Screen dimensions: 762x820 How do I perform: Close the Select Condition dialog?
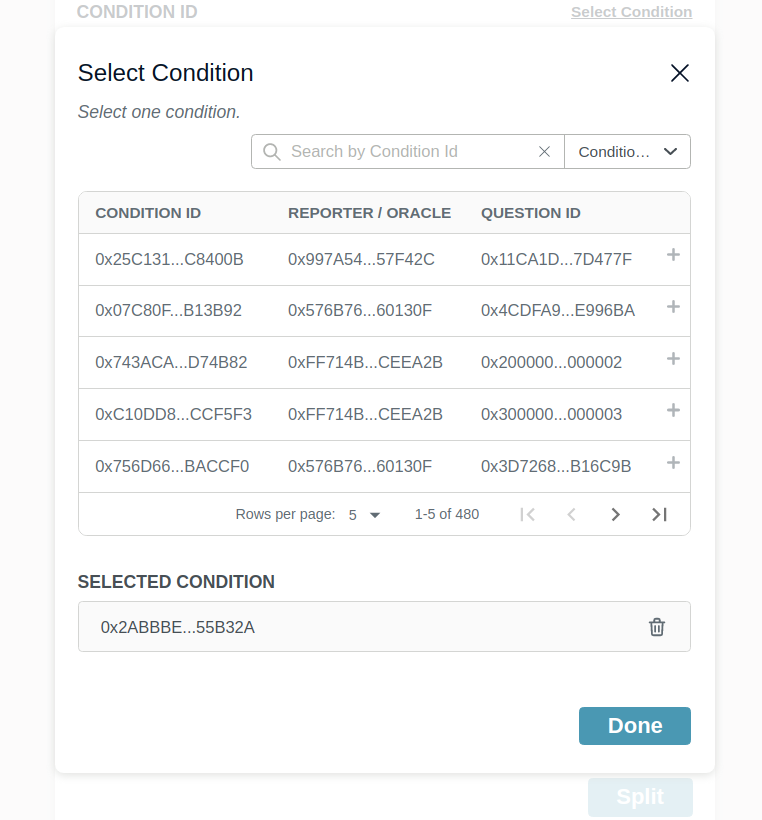click(x=680, y=73)
